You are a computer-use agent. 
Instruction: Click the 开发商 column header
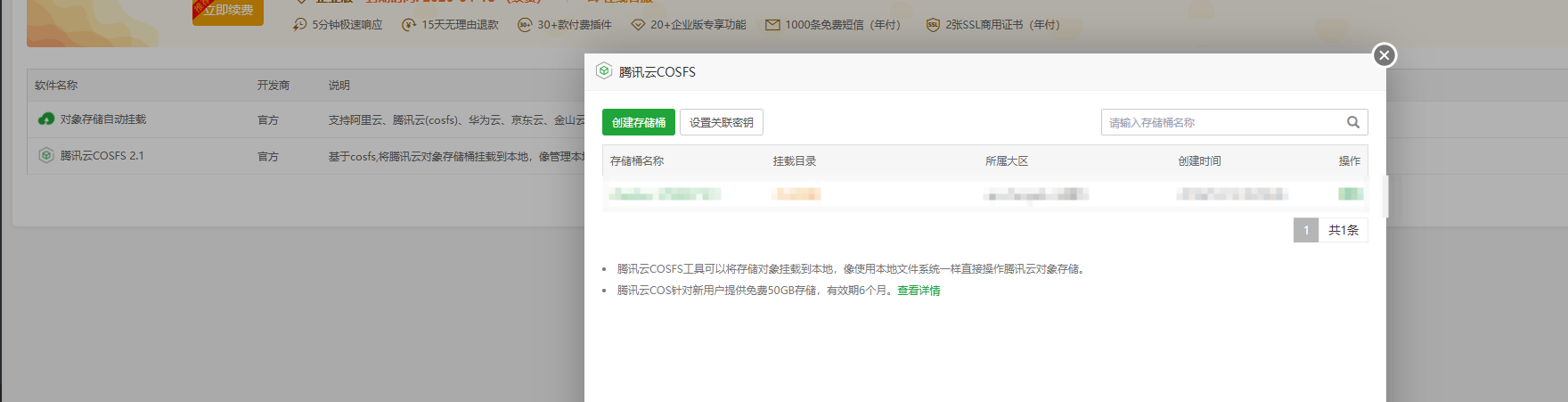[x=274, y=86]
